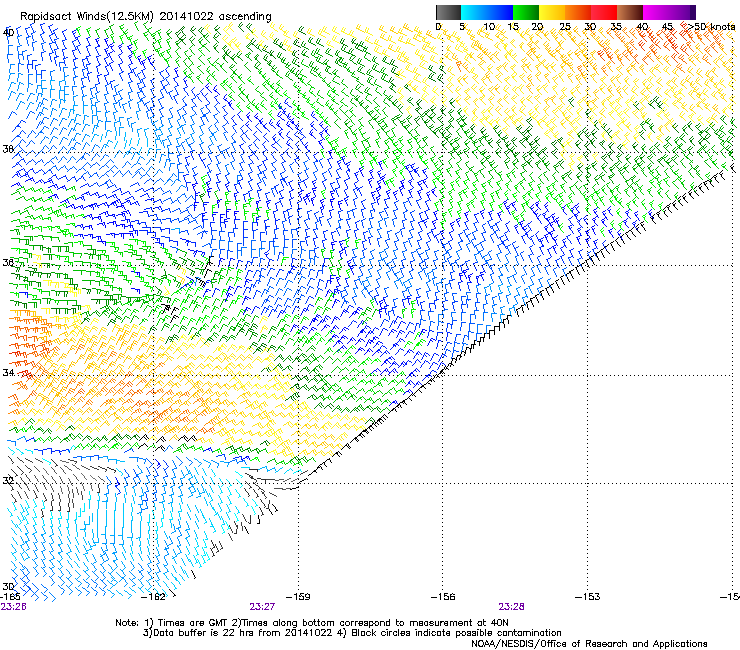Click the latitude label '32'
This screenshot has height=650, width=740.
point(8,481)
